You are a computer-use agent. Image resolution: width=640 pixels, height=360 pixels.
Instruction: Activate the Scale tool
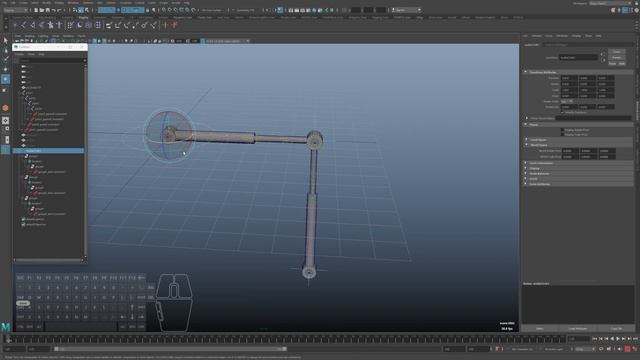coord(5,90)
